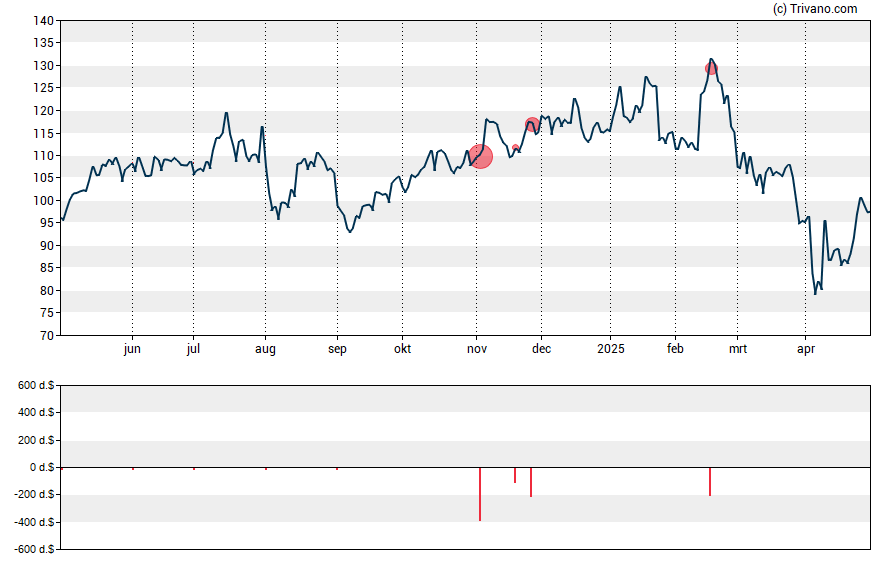The image size is (888, 565).
Task: Click the 'nov' month label
Action: (477, 349)
